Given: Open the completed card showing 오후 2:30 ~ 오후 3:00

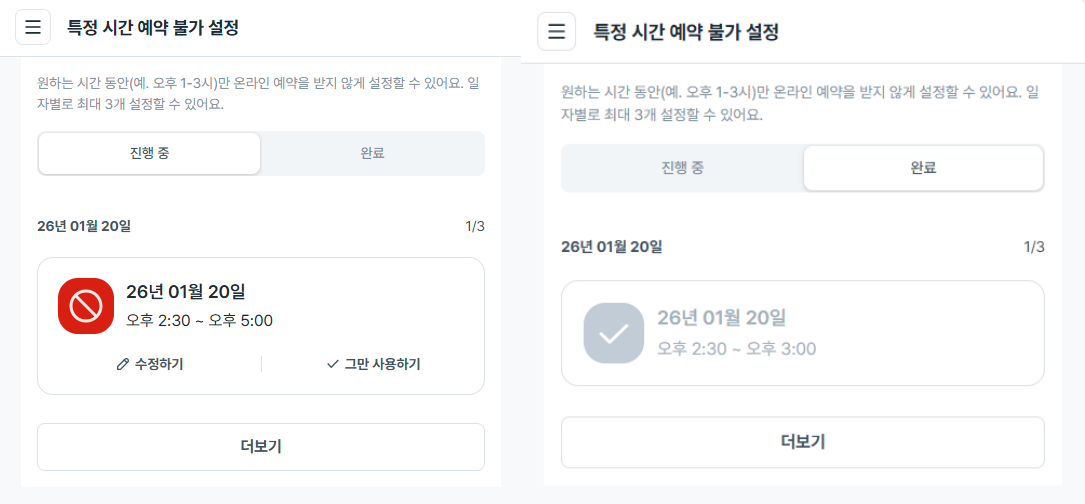Looking at the screenshot, I should (802, 333).
